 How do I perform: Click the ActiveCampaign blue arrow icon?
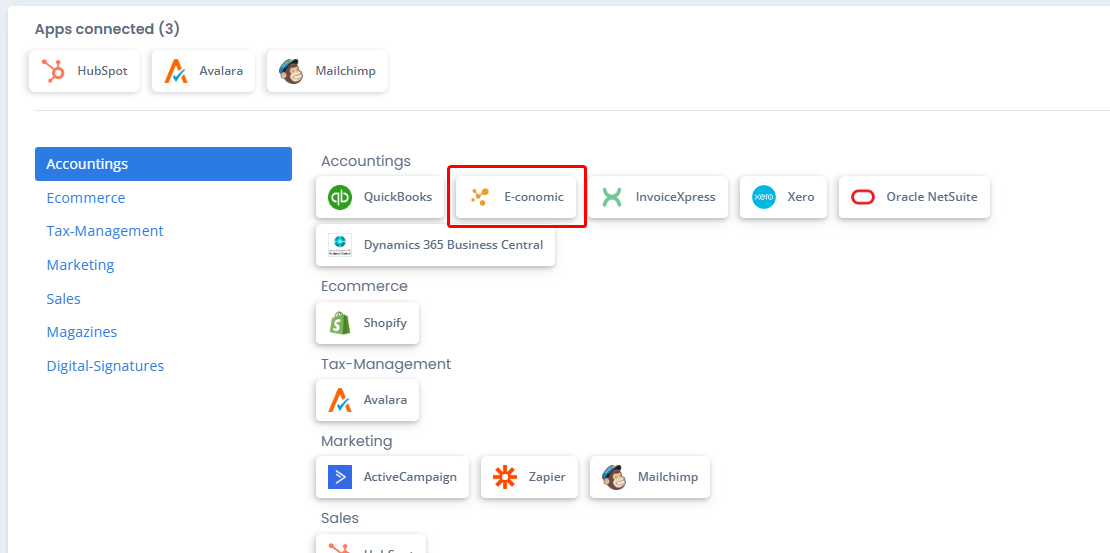tap(340, 477)
